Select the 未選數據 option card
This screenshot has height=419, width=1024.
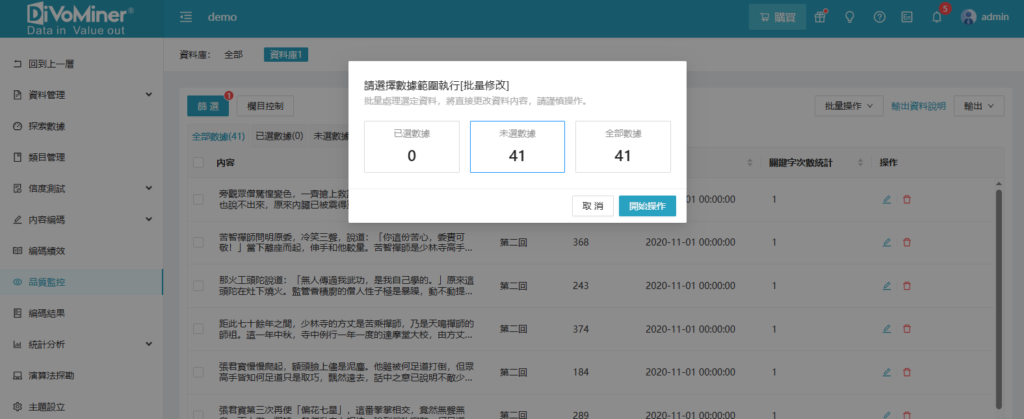tap(517, 147)
